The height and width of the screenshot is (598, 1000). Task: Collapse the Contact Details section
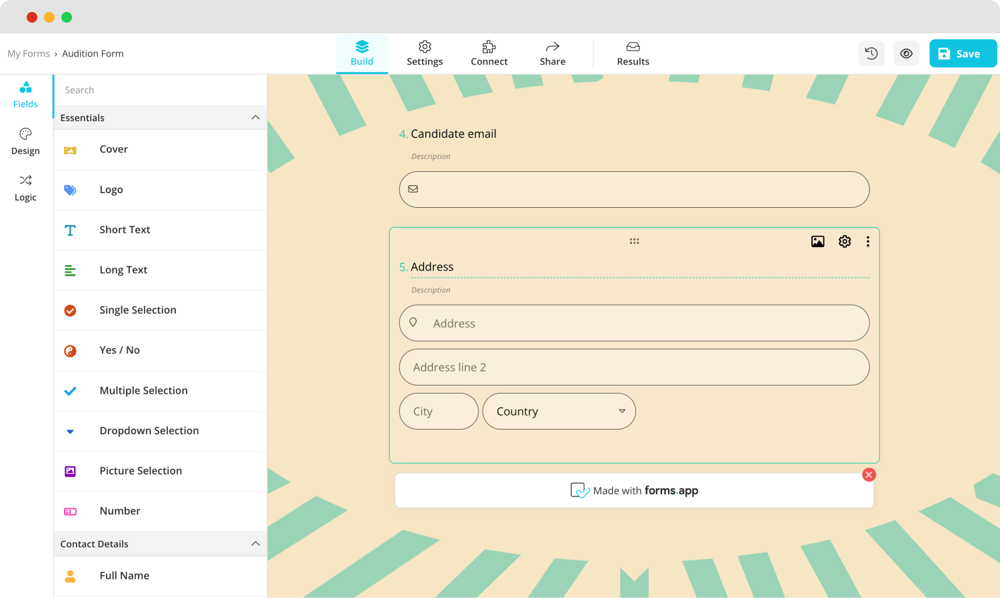255,544
